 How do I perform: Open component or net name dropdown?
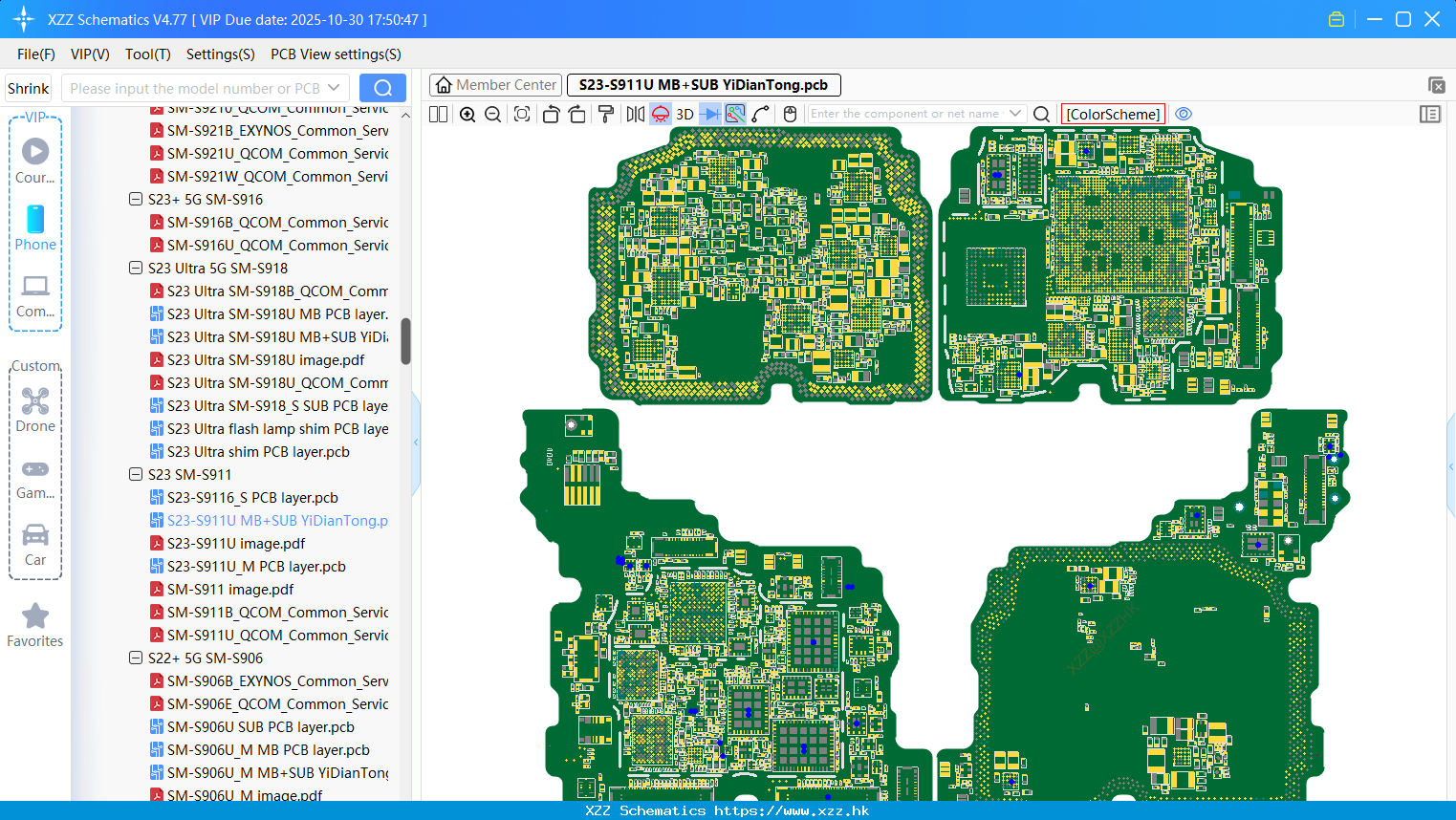pos(1014,114)
